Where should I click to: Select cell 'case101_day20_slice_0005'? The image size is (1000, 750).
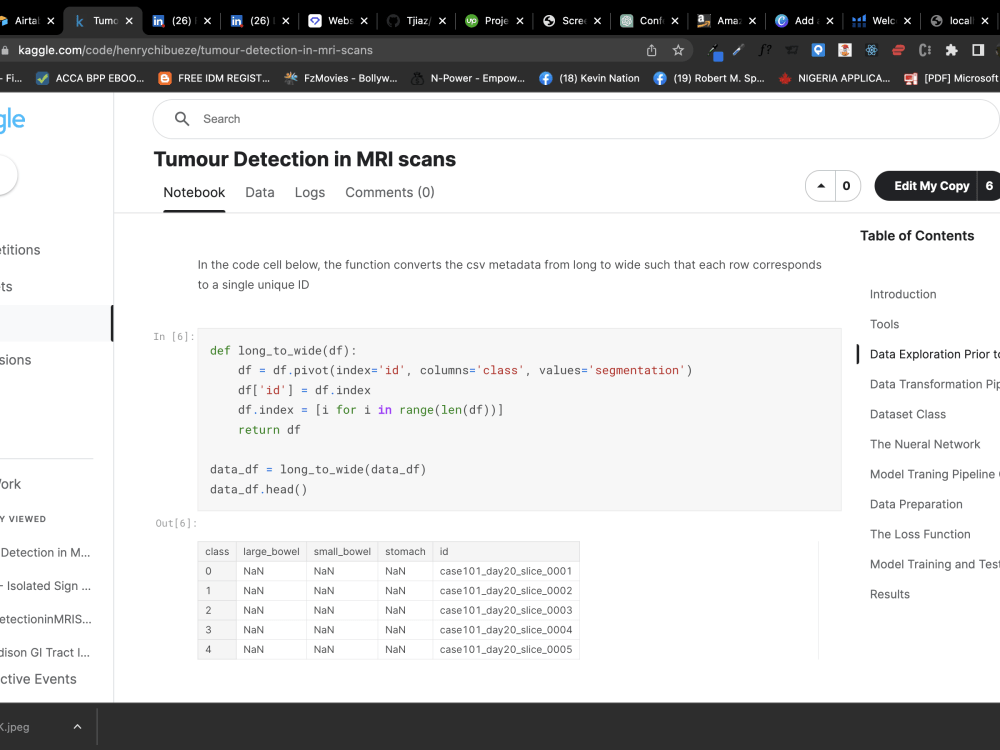click(506, 649)
